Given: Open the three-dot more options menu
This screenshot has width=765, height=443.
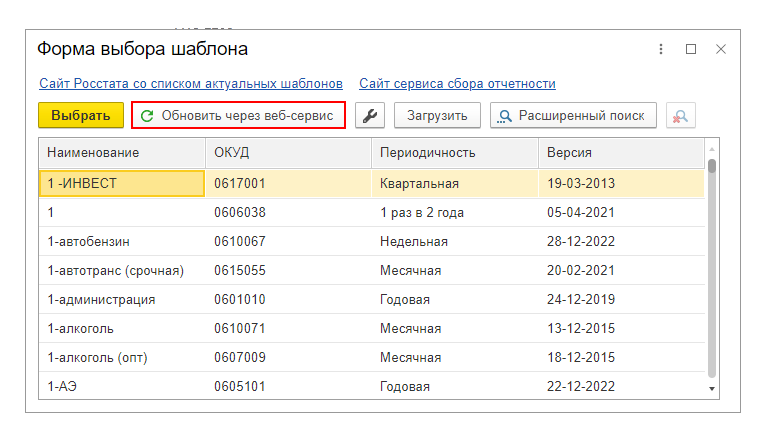Looking at the screenshot, I should [661, 49].
